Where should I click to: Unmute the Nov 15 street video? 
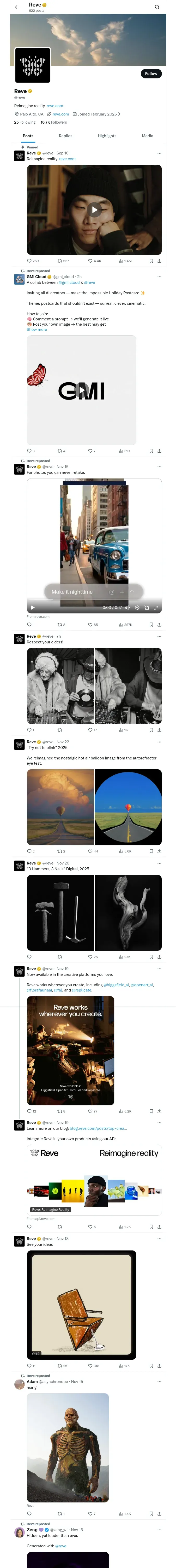(128, 608)
